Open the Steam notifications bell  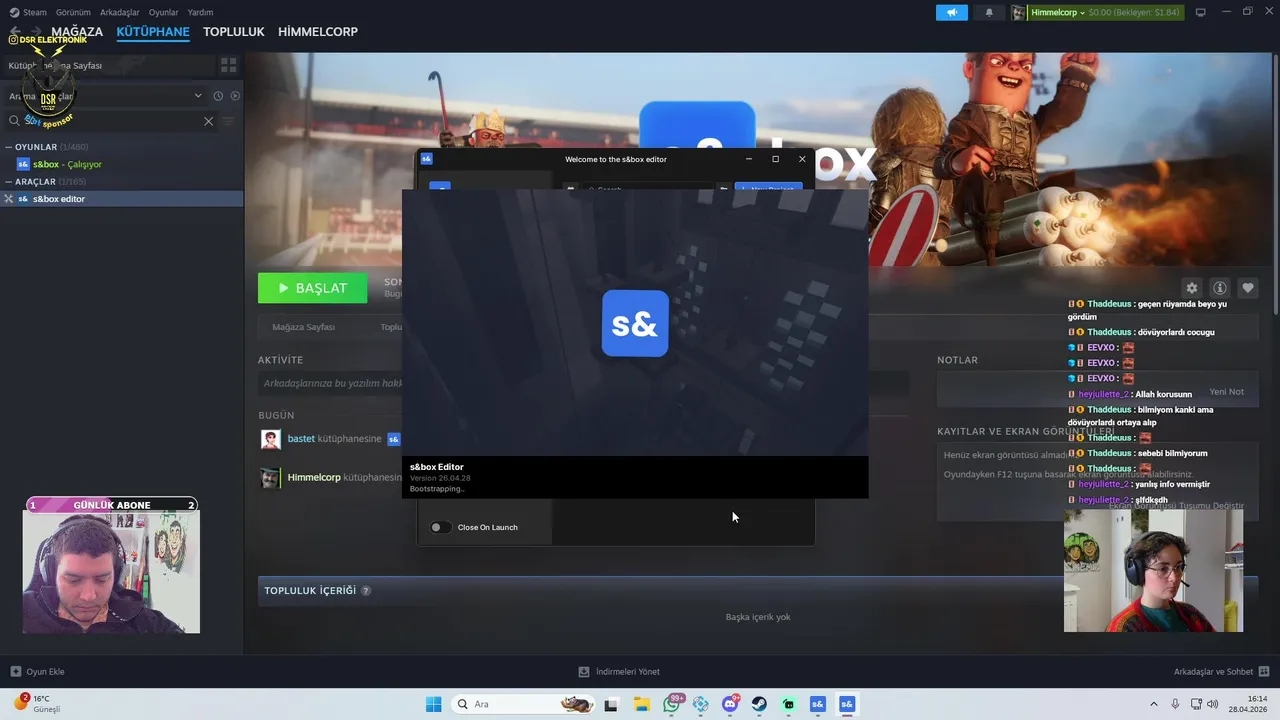click(989, 12)
